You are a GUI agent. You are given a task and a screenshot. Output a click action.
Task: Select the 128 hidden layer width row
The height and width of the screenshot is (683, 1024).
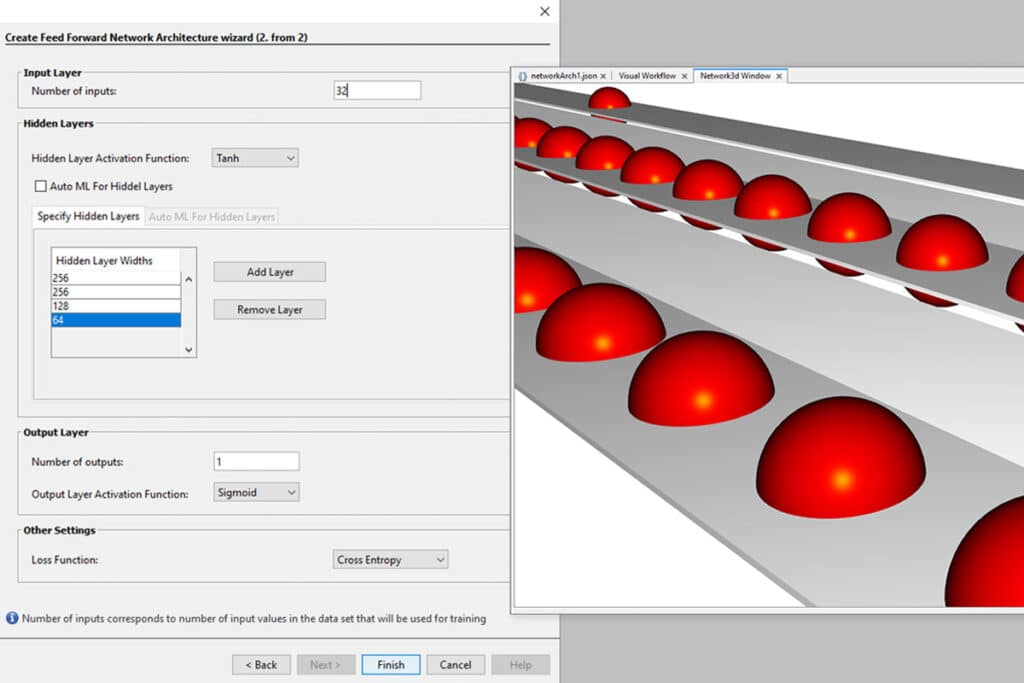[x=116, y=306]
